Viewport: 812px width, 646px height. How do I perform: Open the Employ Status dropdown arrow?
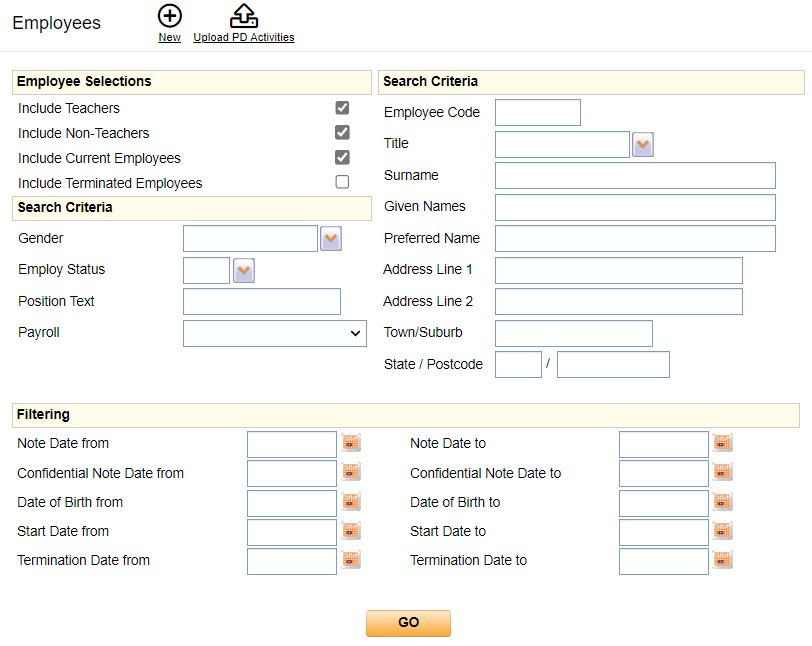244,270
